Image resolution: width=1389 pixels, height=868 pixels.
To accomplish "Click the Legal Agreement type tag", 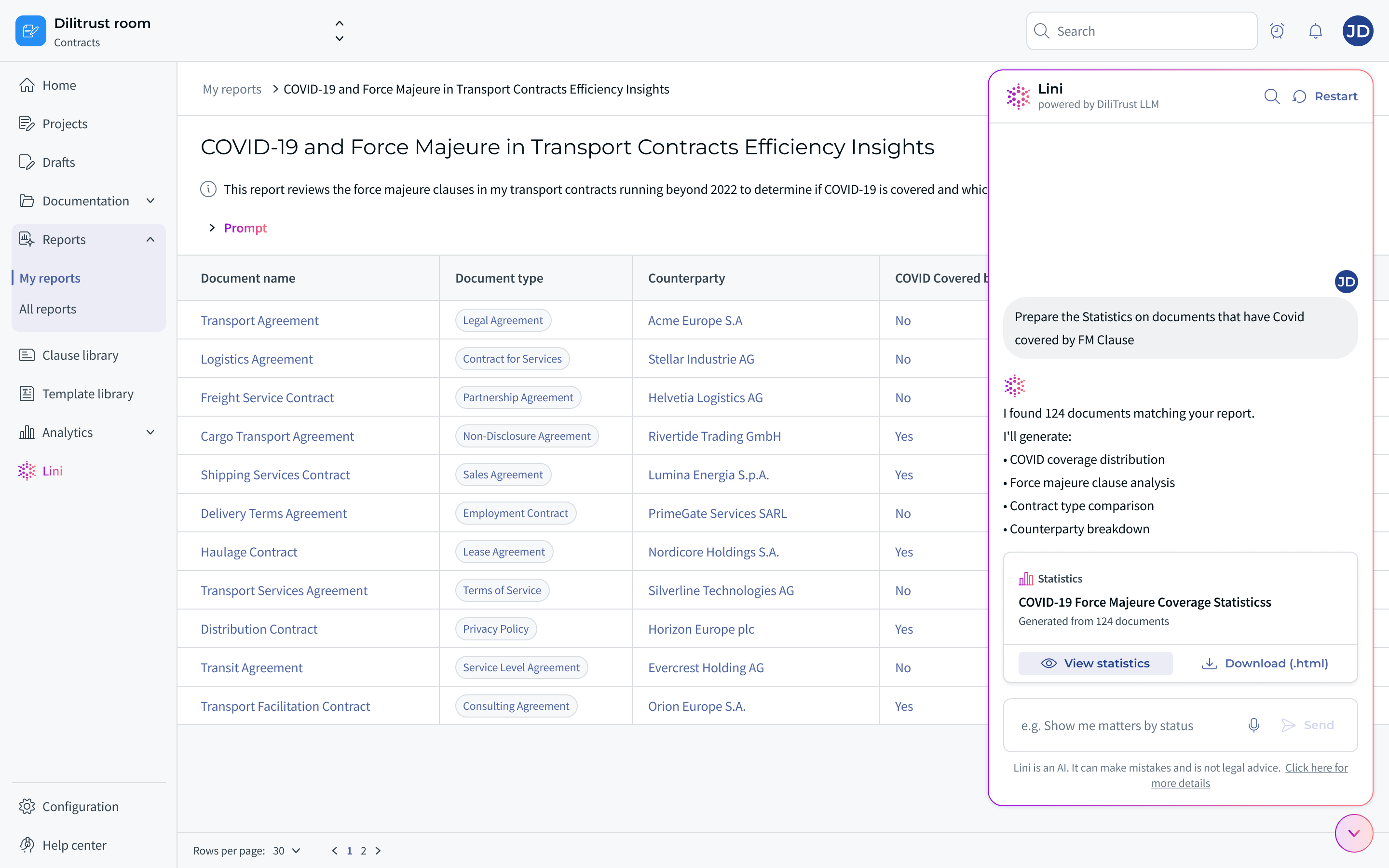I will point(503,320).
